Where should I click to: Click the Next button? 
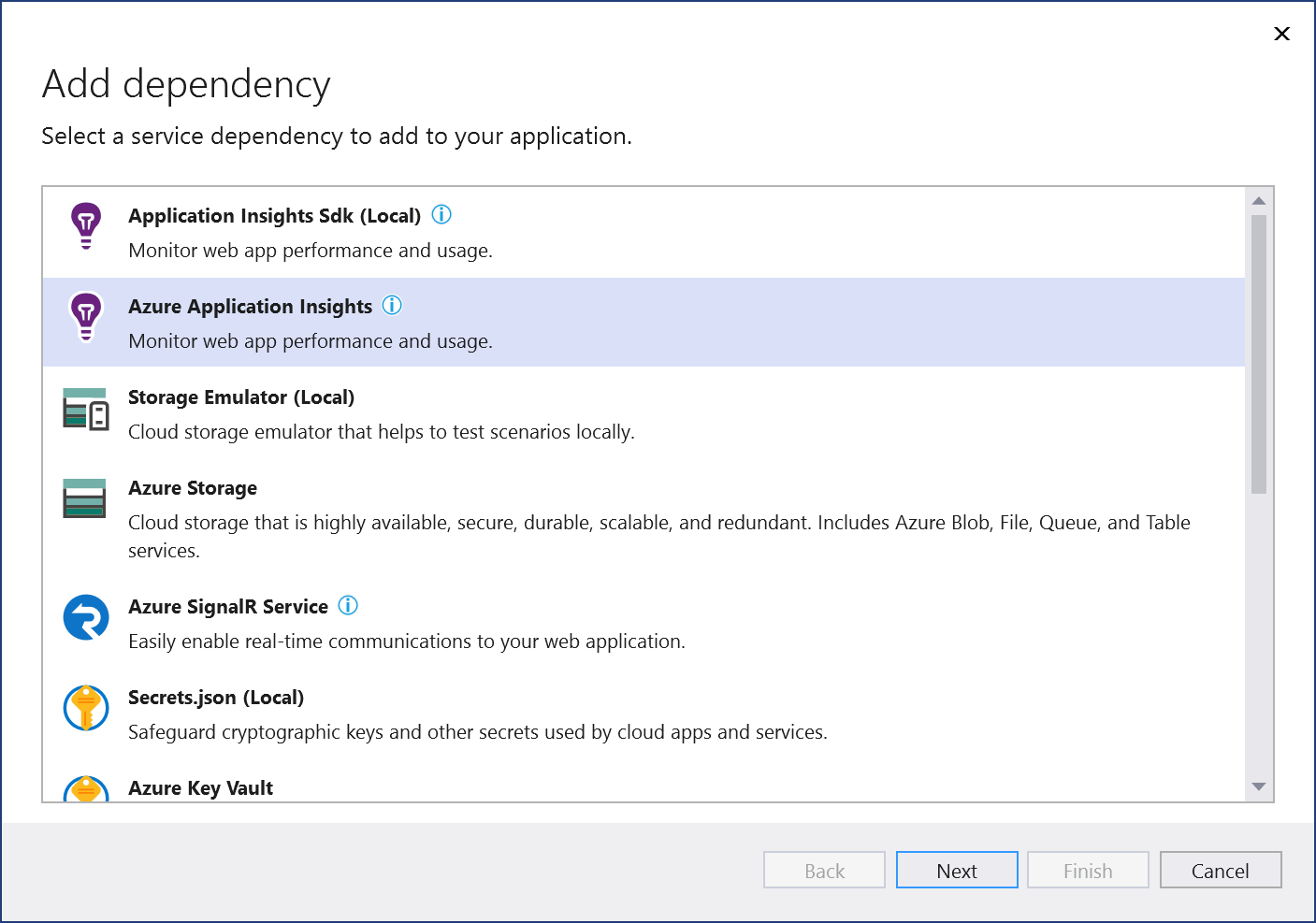957,870
